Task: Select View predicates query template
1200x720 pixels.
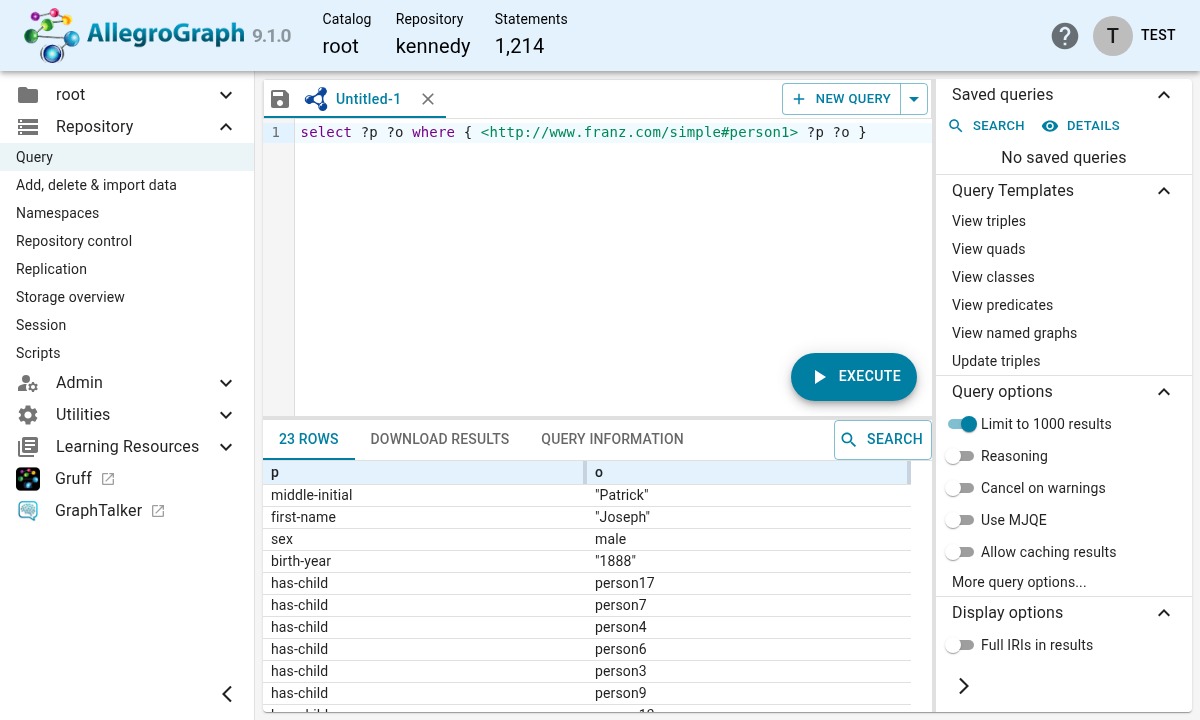Action: [1002, 305]
